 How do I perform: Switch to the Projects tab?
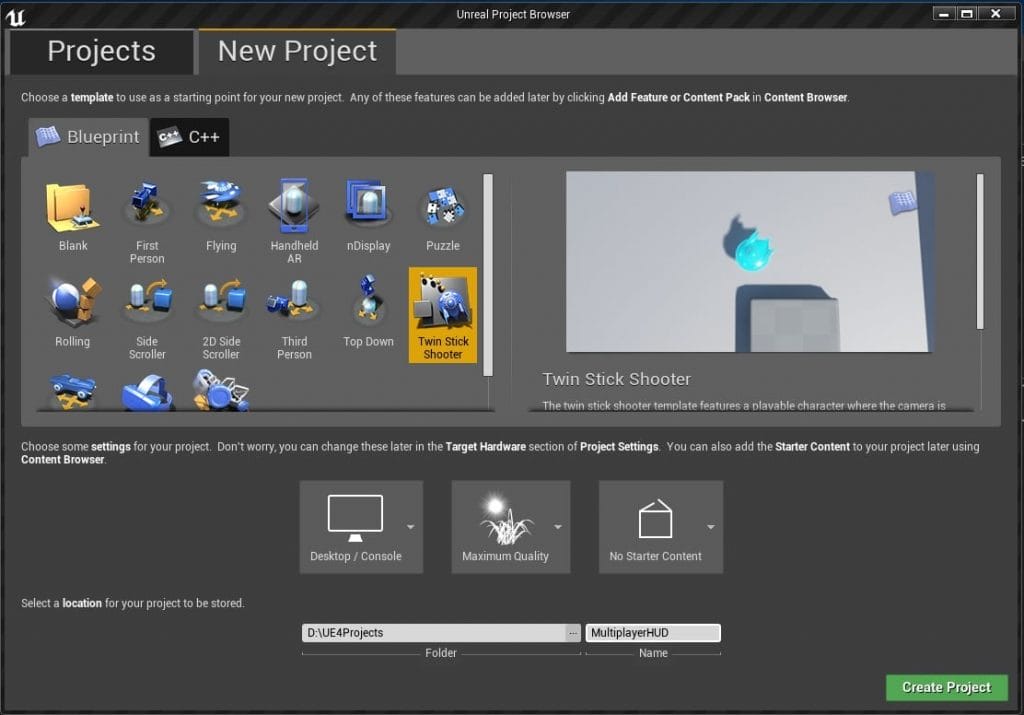tap(100, 50)
